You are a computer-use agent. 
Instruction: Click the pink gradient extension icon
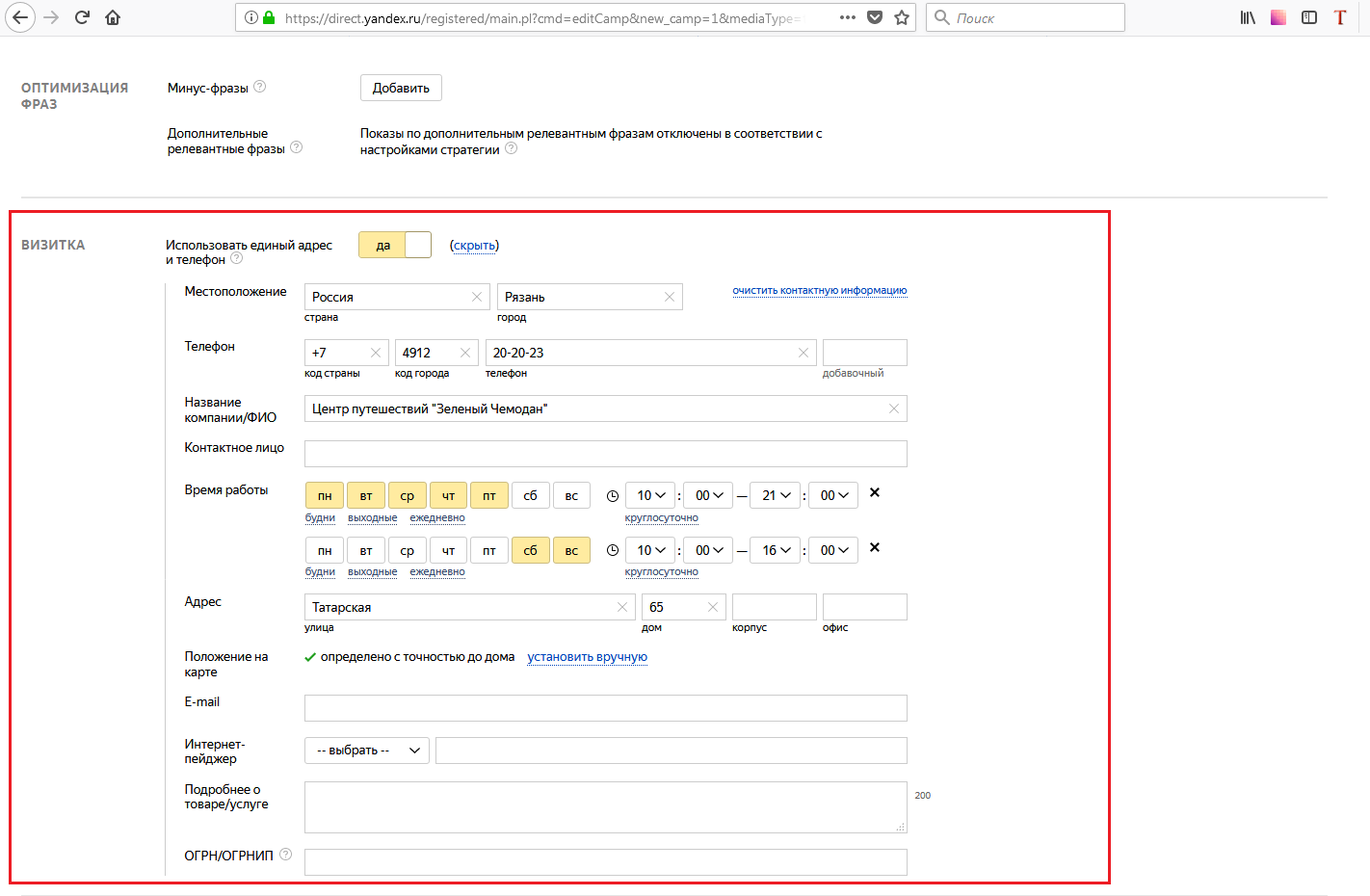point(1278,17)
